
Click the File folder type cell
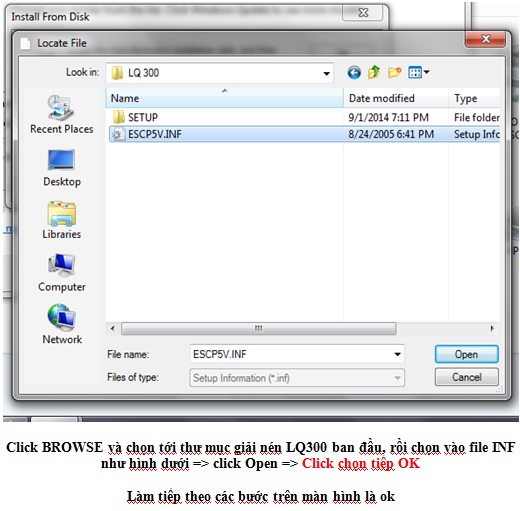(477, 117)
